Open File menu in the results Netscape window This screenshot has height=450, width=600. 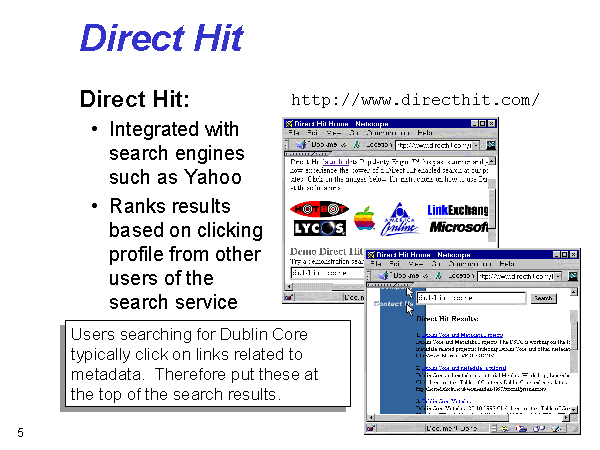pyautogui.click(x=376, y=264)
